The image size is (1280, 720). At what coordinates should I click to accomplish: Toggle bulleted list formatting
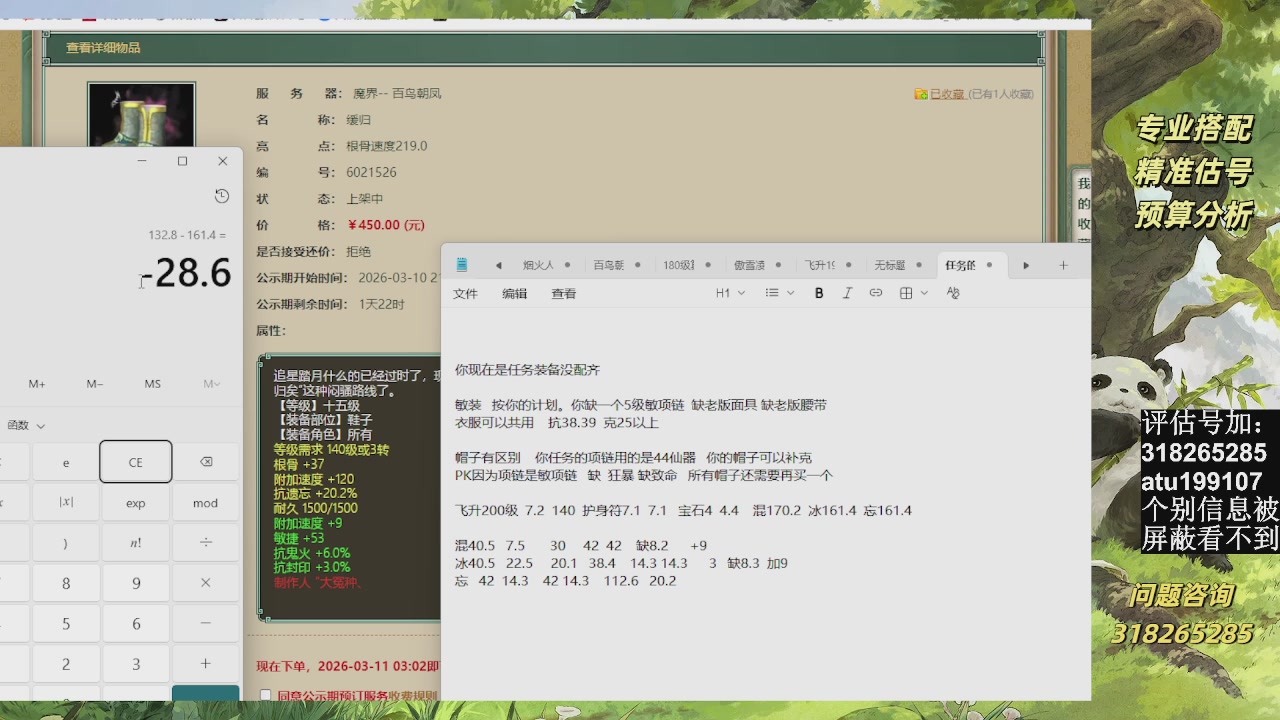coord(773,292)
